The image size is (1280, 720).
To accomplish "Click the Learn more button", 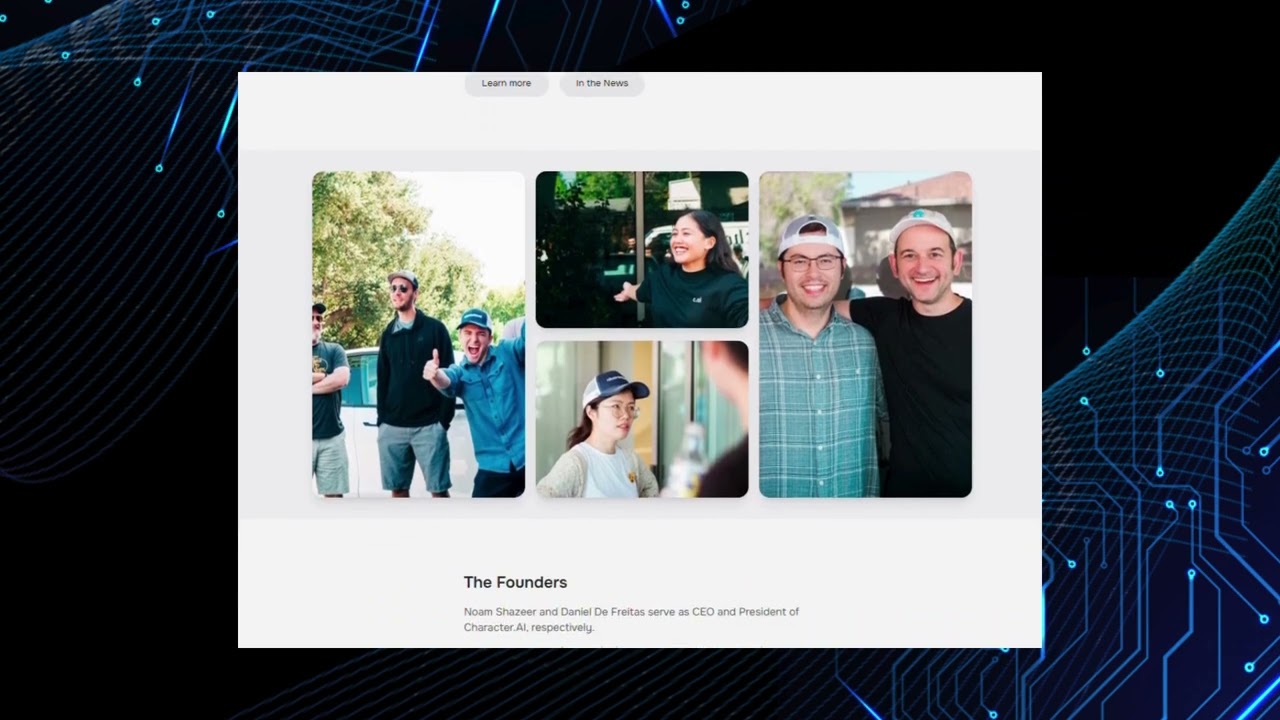I will (506, 84).
